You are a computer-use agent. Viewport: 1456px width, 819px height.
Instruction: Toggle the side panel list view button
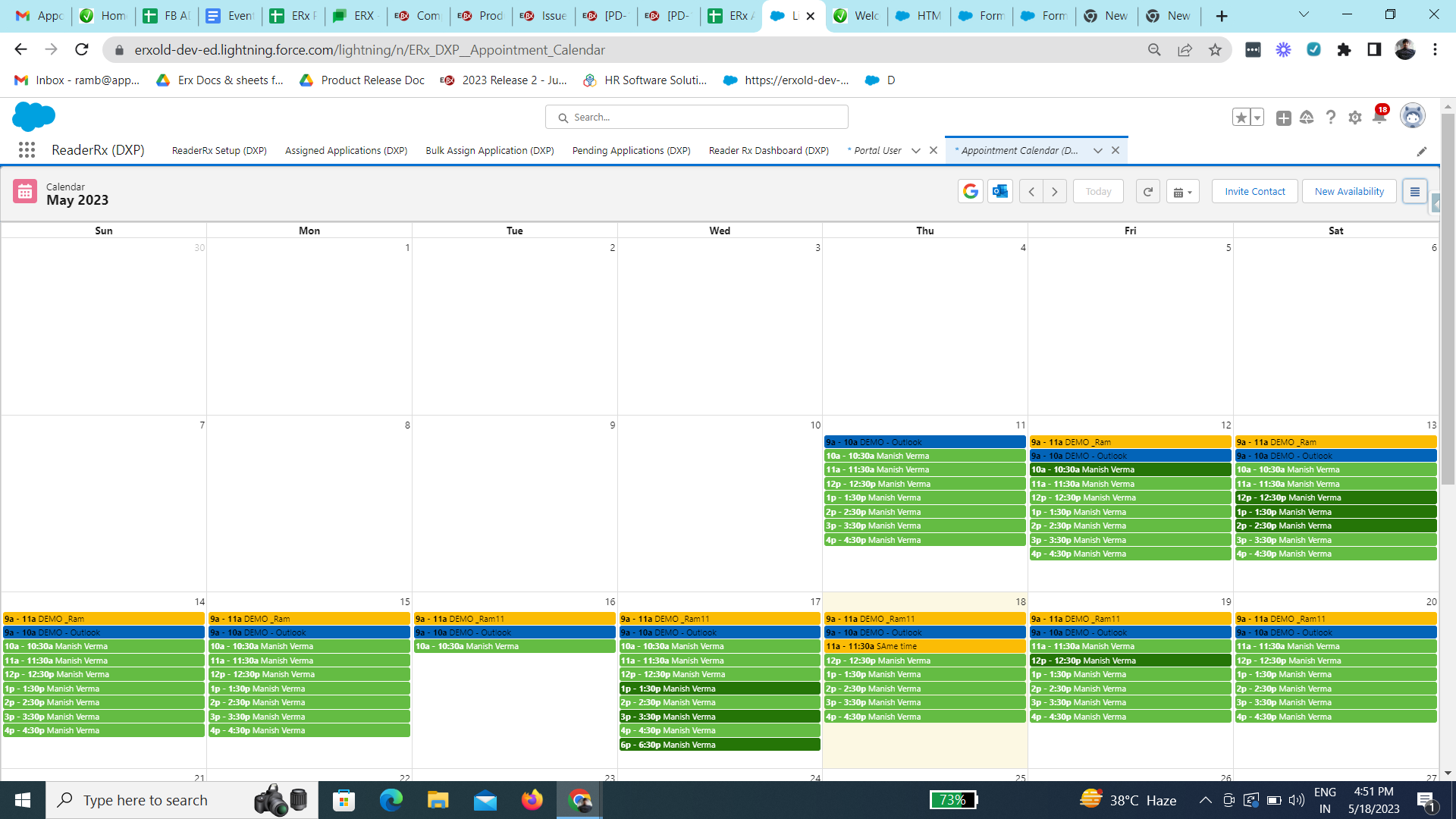coord(1414,192)
